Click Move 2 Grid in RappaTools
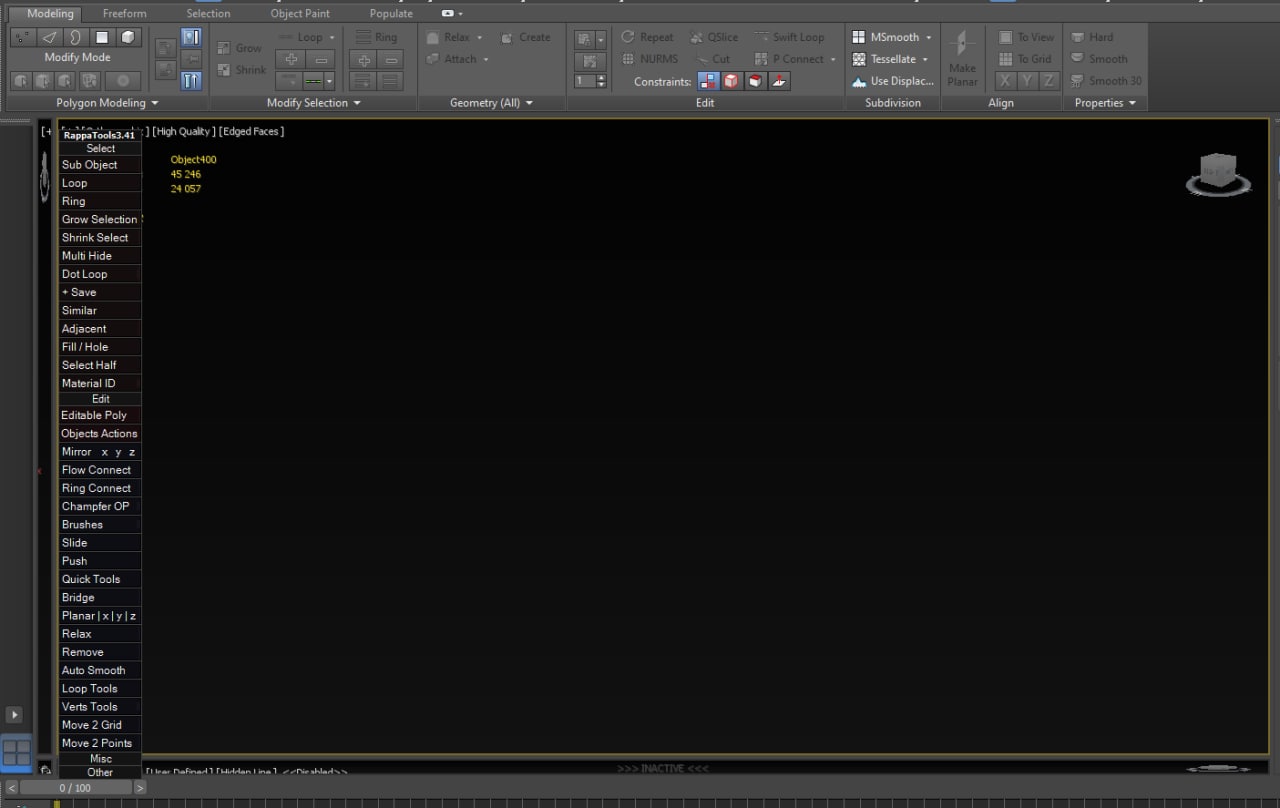1280x808 pixels. [x=100, y=725]
